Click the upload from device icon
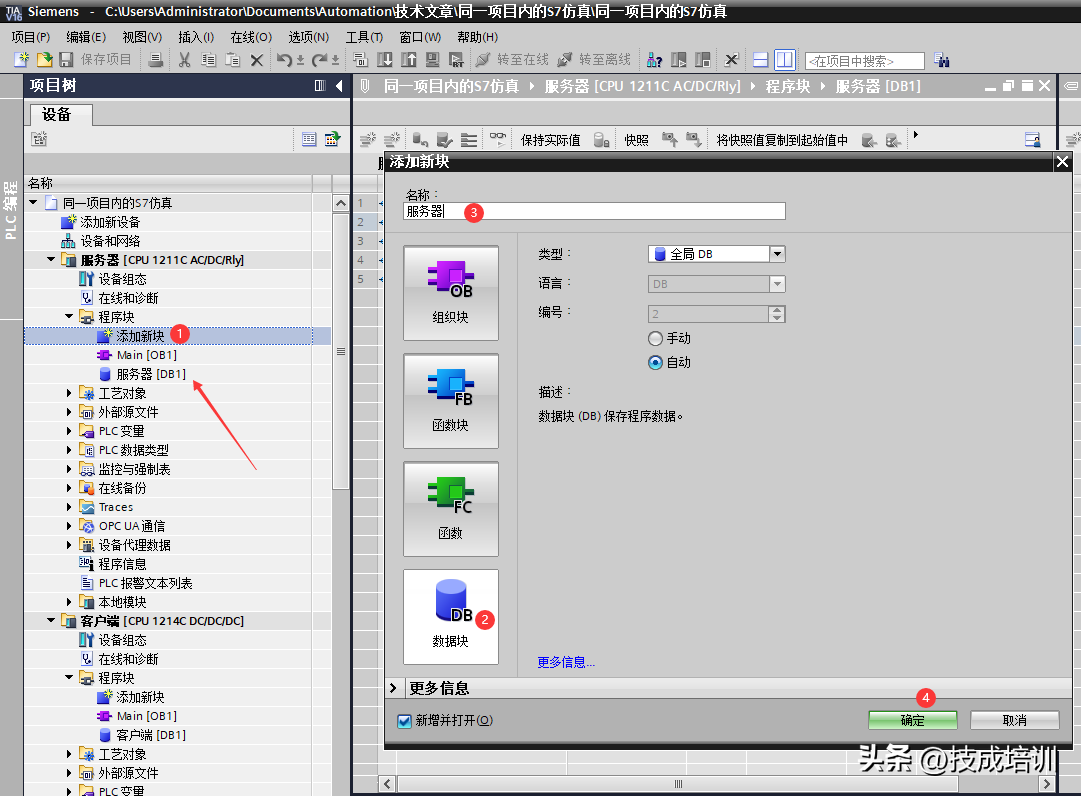 pos(409,60)
